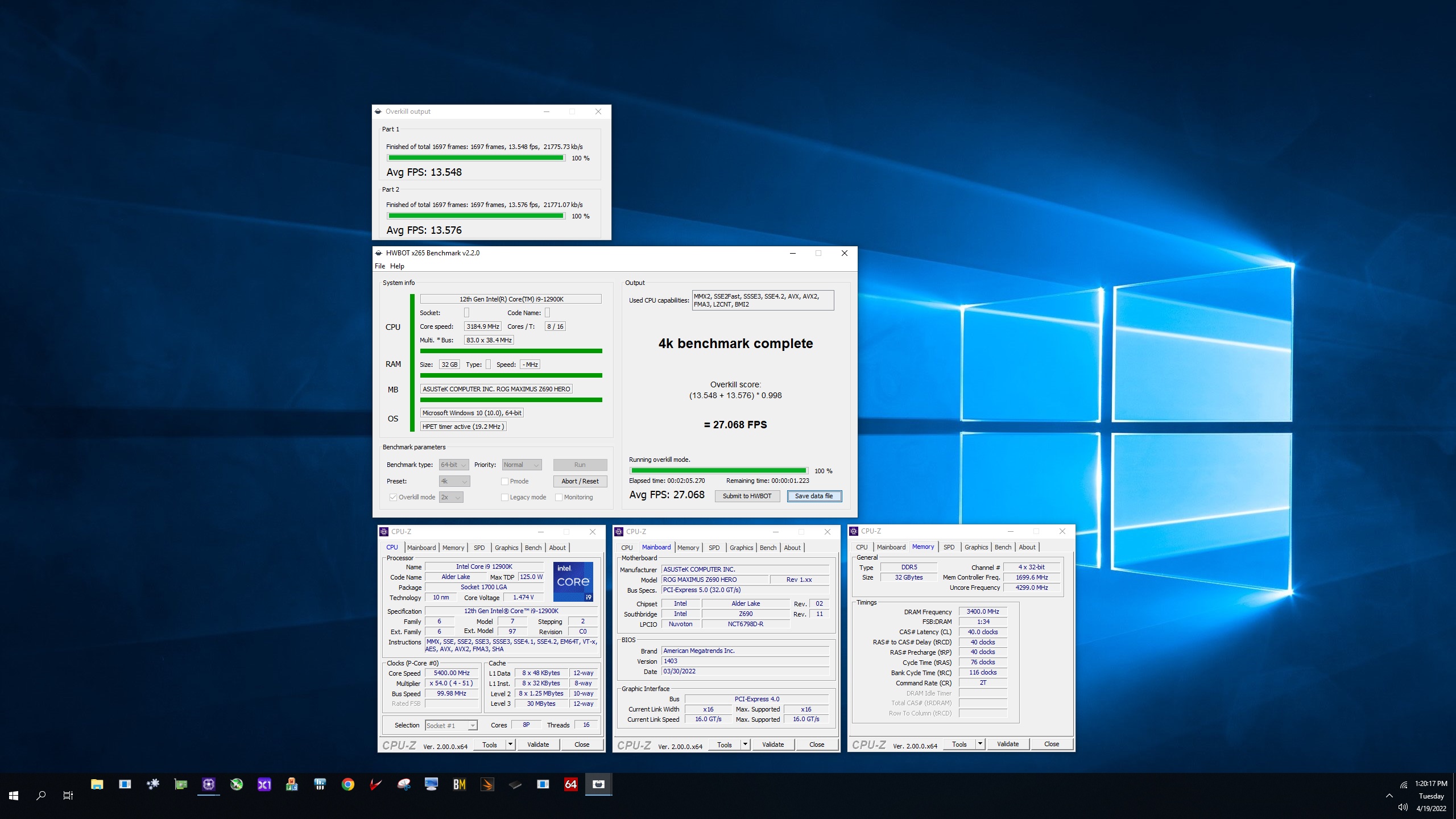Launch the purple X1 taskbar app
Viewport: 1456px width, 819px height.
coord(264,784)
